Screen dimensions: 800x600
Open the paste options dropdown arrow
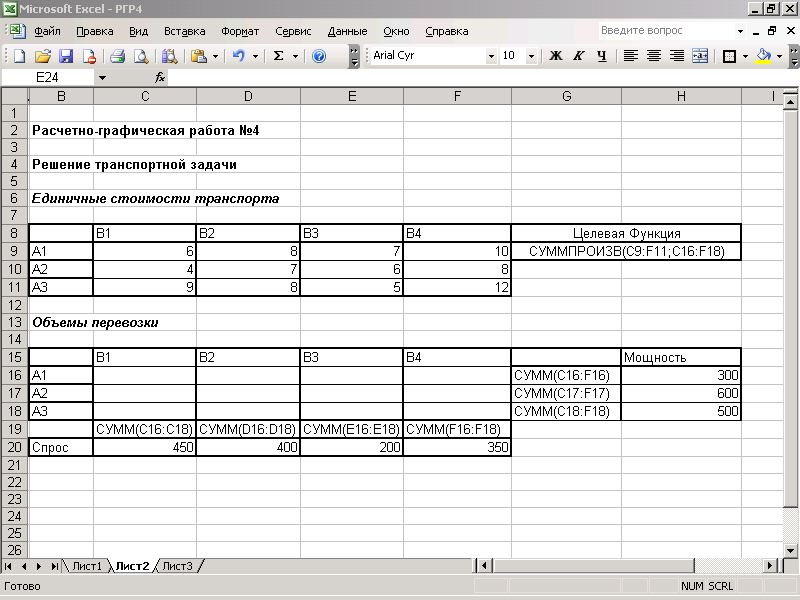215,56
